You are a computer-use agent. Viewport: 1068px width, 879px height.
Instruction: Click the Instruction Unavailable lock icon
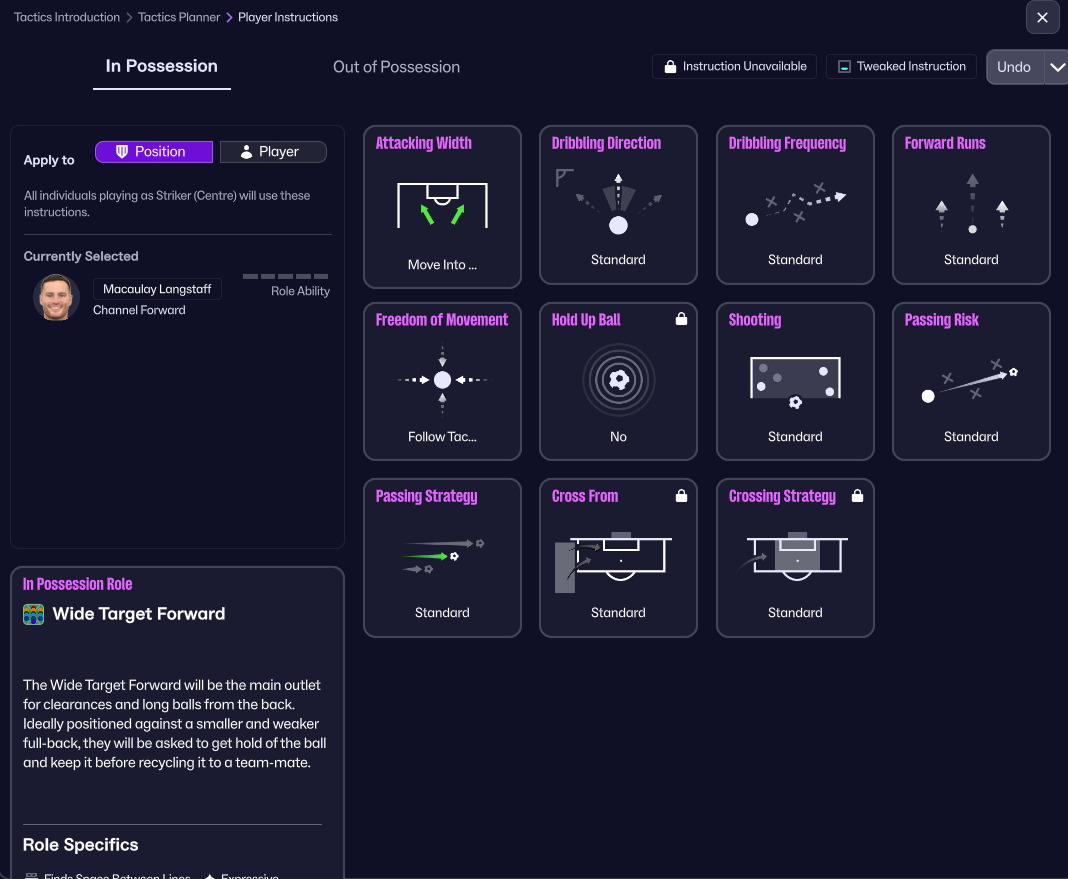pos(670,66)
